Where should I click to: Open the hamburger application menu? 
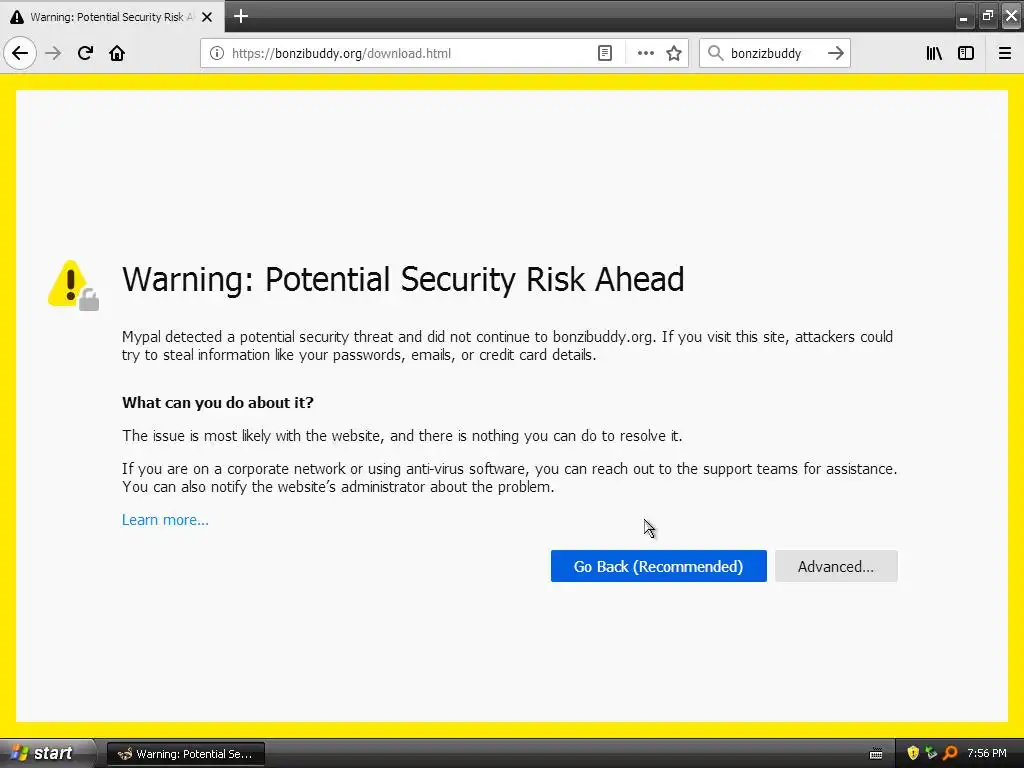(x=1004, y=53)
